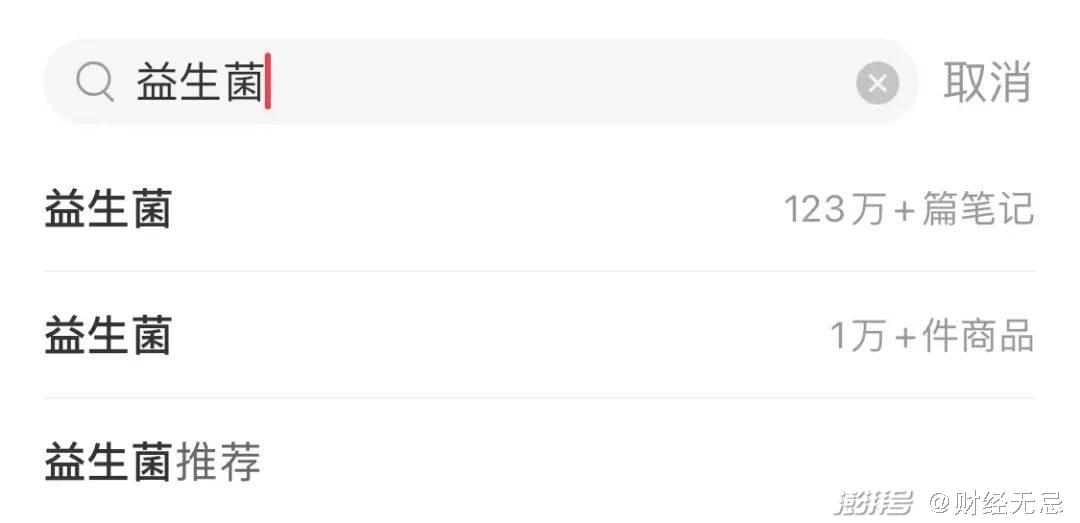Screen dimensions: 1080x523
Task: Choose the 益生菌推荐 suggestion
Action: pos(153,462)
